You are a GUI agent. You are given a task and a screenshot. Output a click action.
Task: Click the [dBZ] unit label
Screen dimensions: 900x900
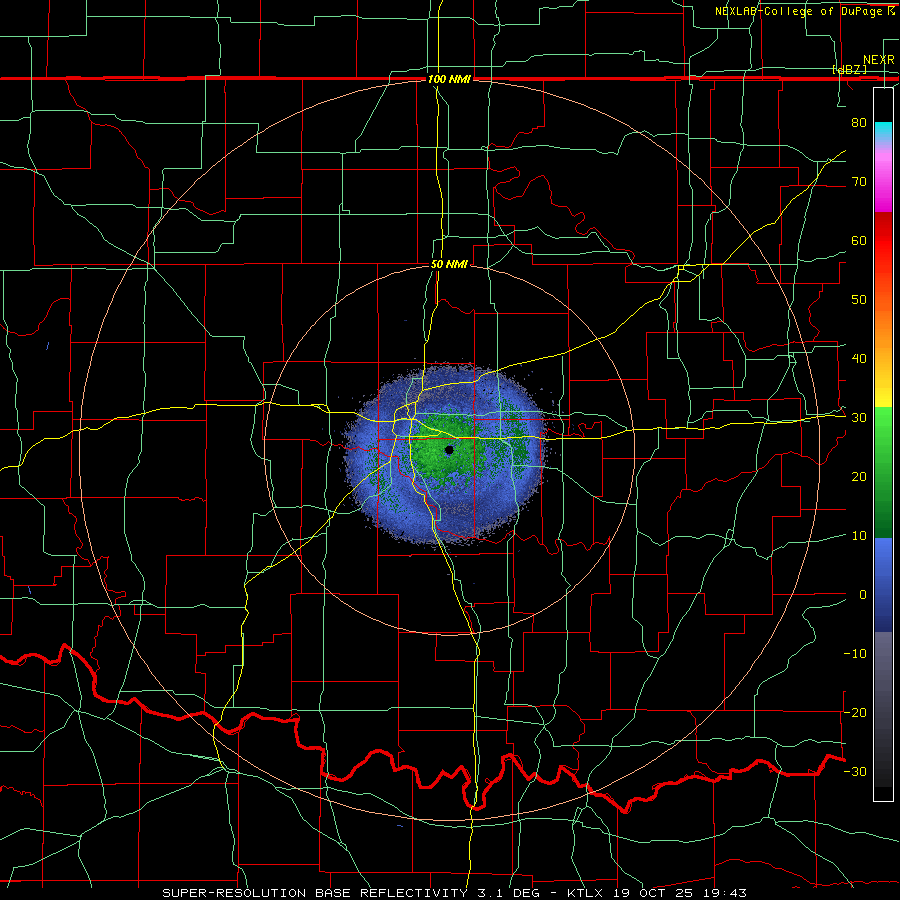pyautogui.click(x=849, y=69)
